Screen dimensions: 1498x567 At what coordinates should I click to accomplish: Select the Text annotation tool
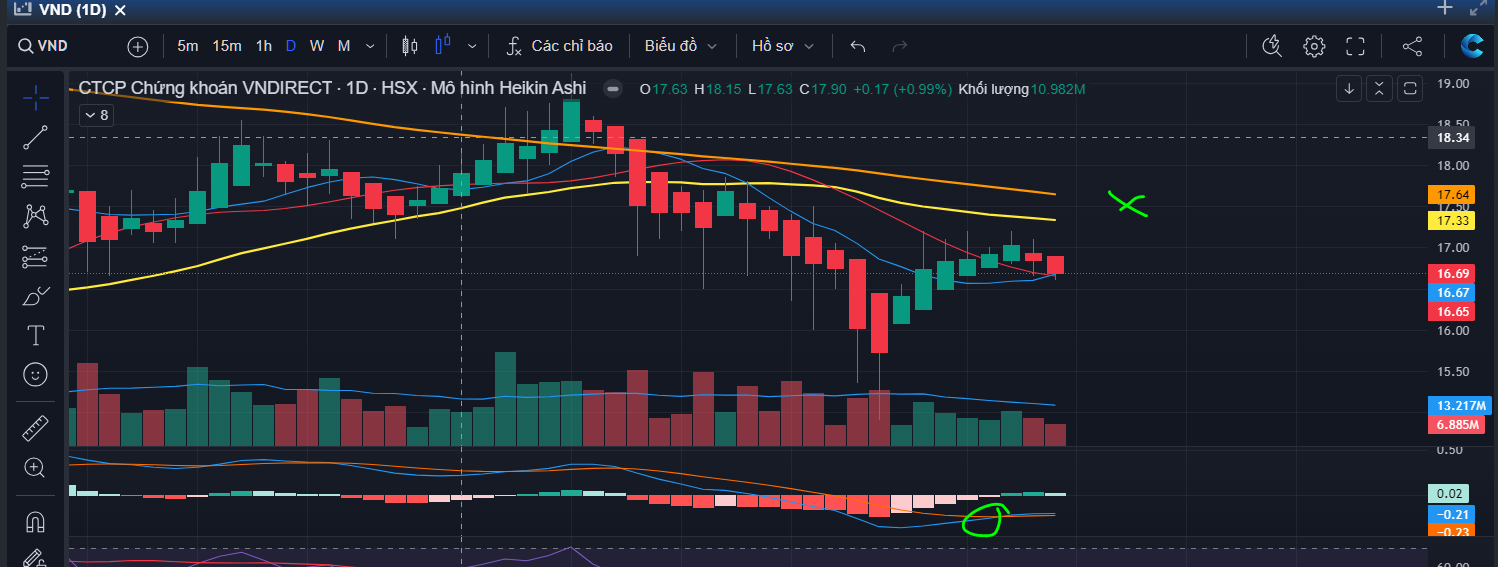click(36, 335)
